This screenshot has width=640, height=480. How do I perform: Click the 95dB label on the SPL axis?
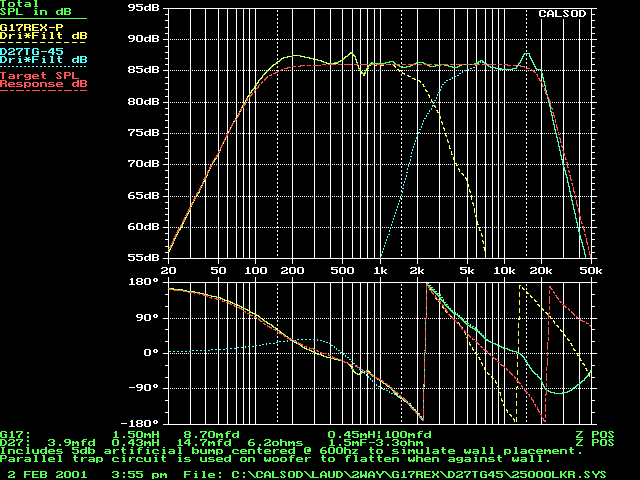click(143, 7)
